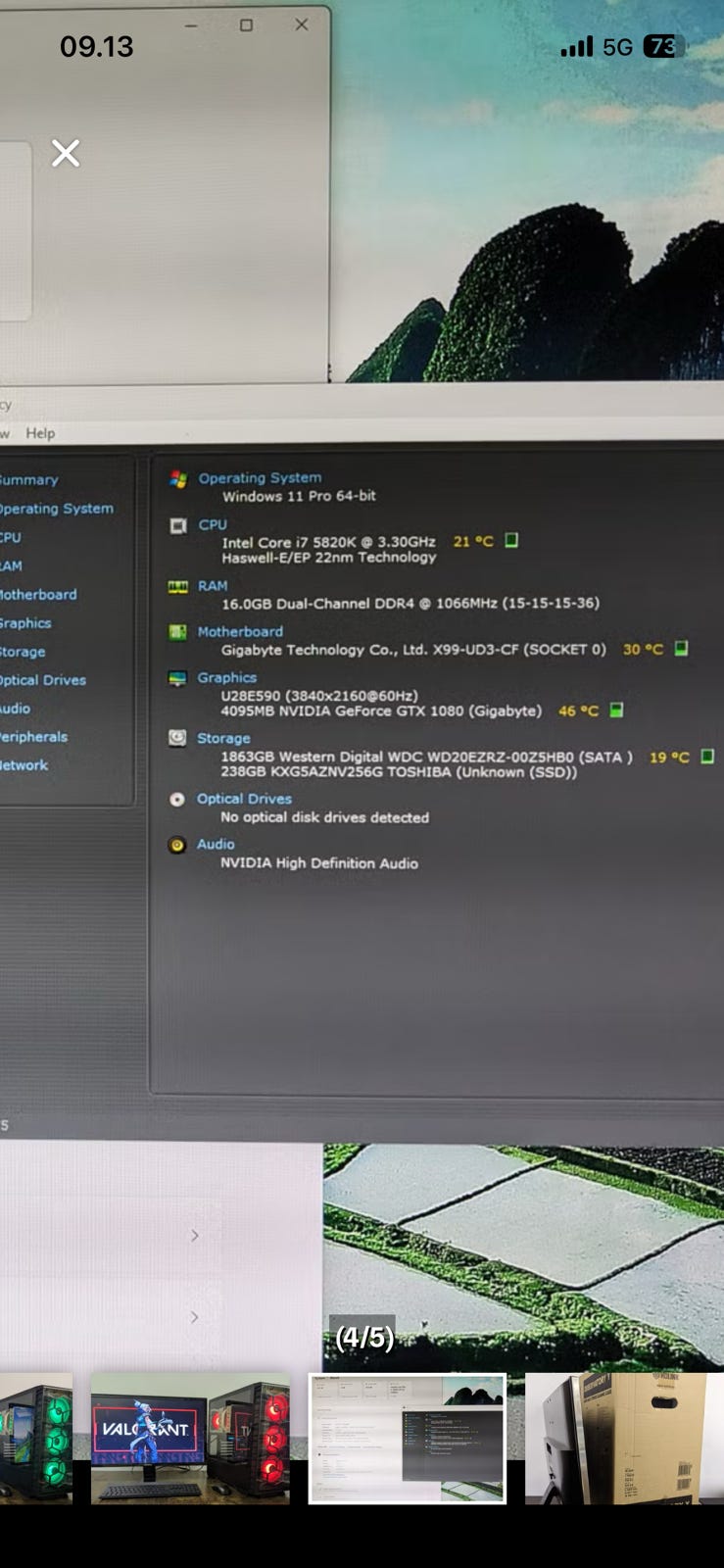Click 'U28E590 (3840x2160@60Hz)' monitor line

pos(319,695)
